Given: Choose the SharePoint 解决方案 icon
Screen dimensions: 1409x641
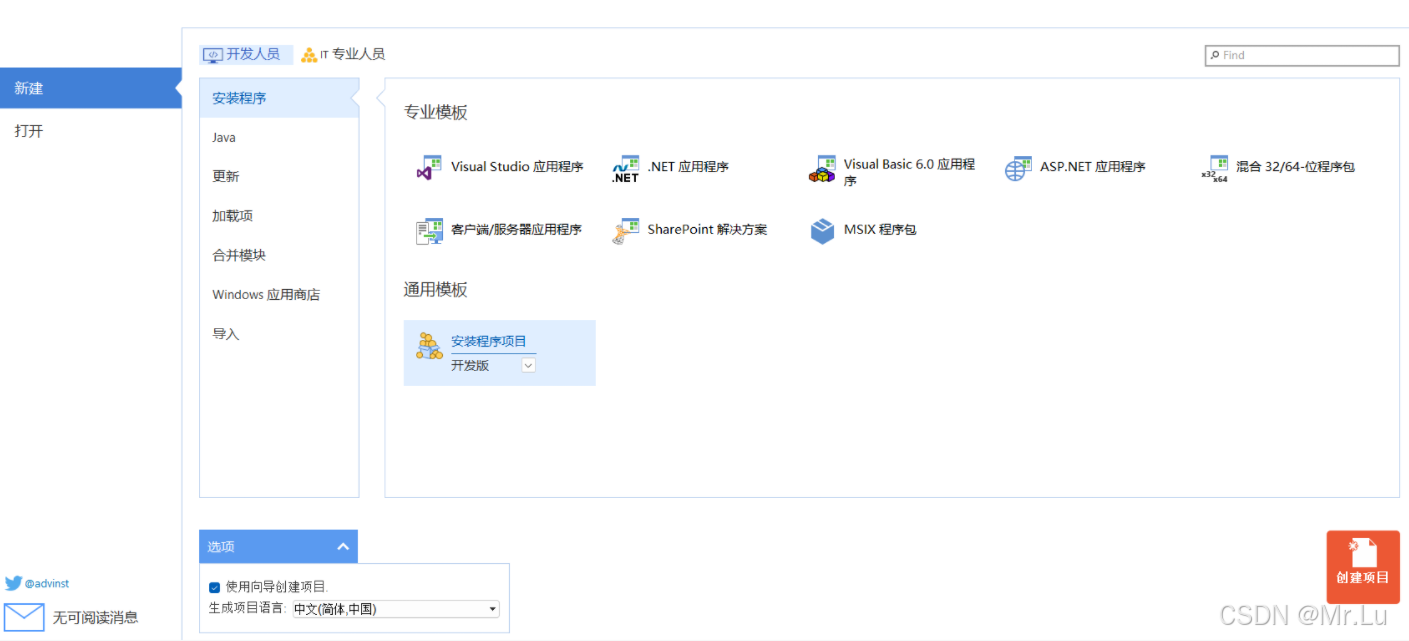Looking at the screenshot, I should tap(625, 231).
